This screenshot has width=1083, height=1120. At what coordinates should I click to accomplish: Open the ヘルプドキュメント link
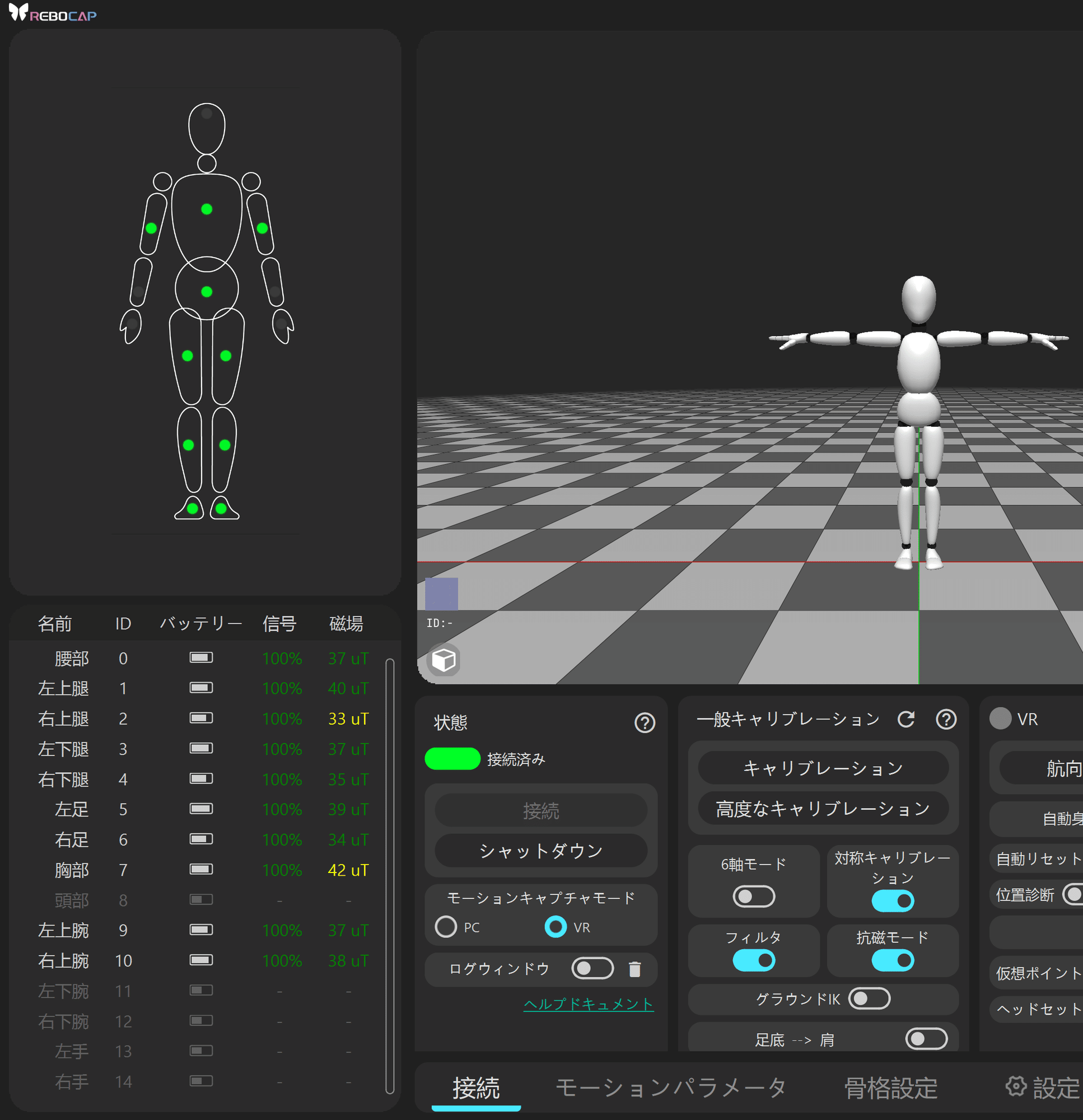[588, 1005]
